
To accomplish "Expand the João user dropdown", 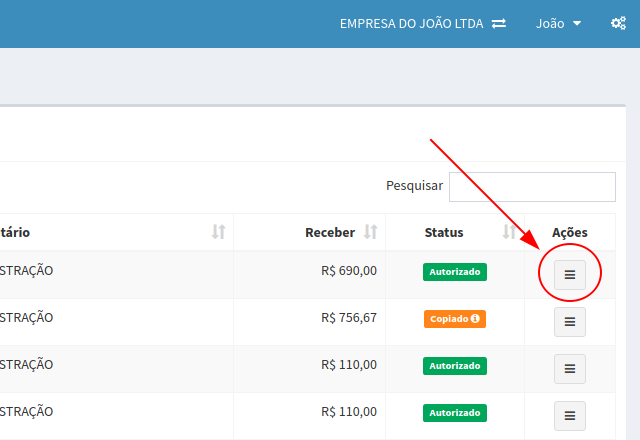I will [558, 23].
